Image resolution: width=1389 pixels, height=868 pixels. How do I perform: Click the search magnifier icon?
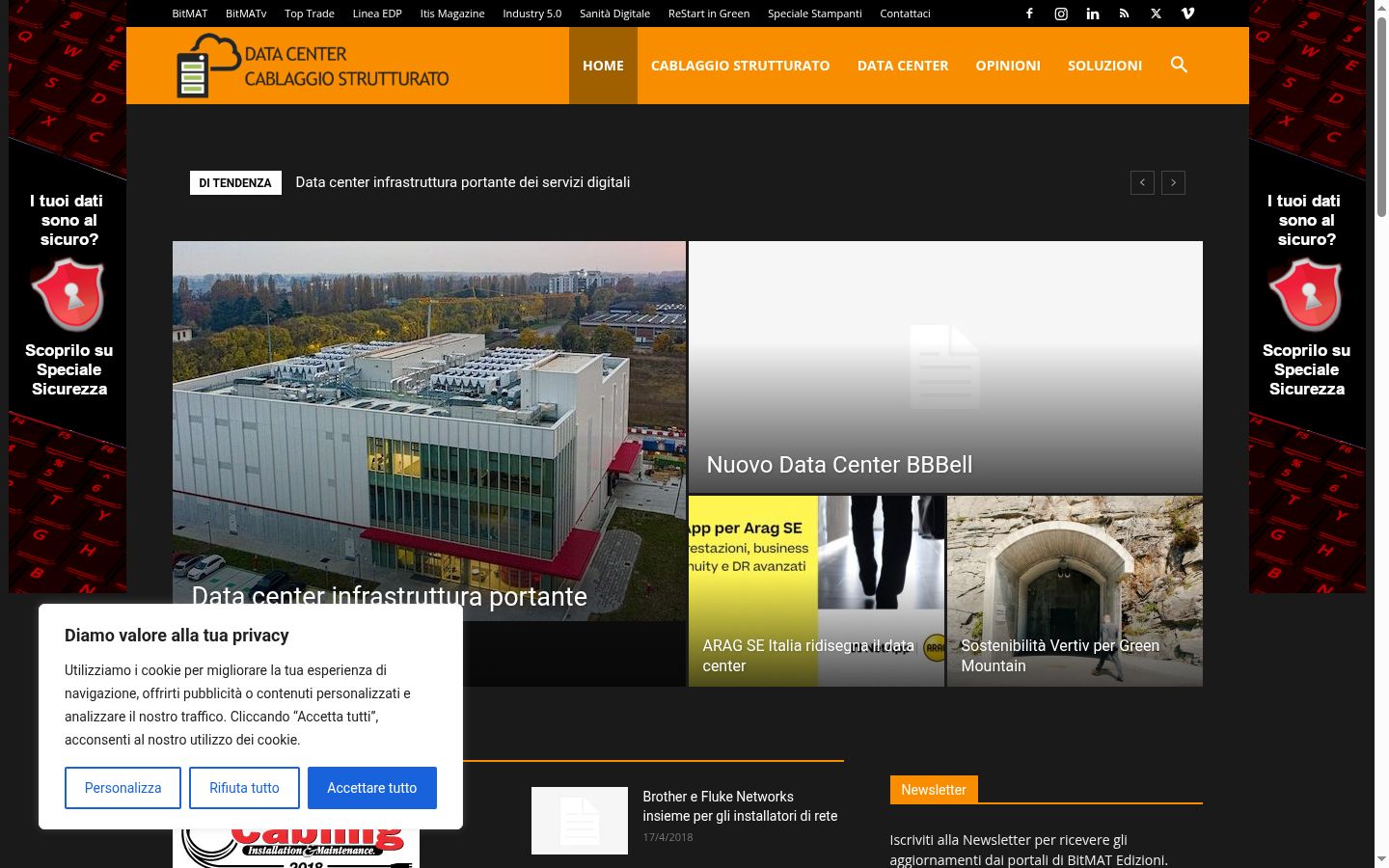[x=1179, y=65]
